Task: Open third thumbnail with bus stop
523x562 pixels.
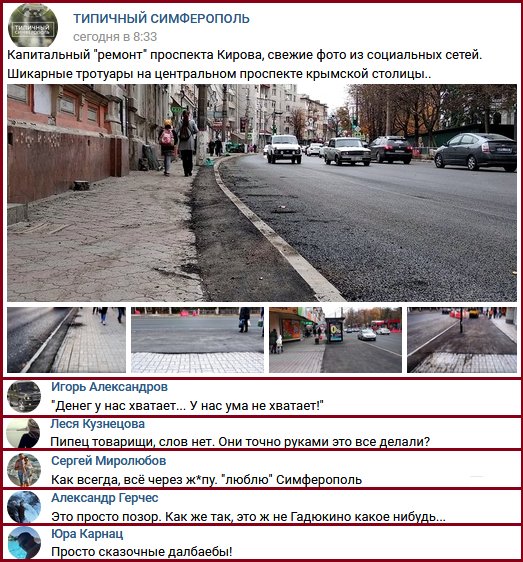Action: [336, 340]
